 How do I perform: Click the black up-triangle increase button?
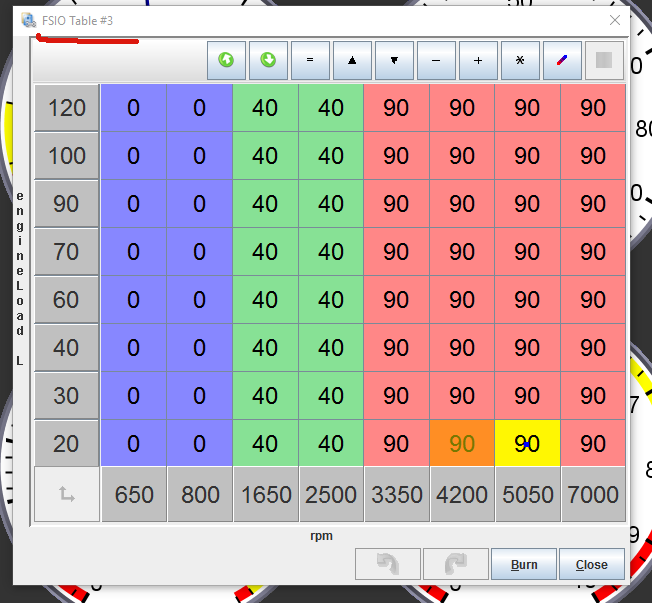(352, 60)
